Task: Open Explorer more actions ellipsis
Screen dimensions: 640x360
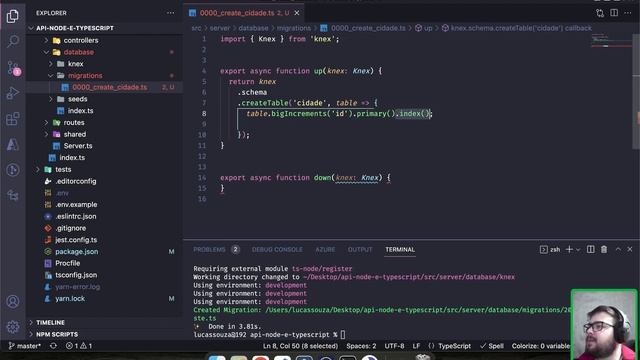Action: pos(170,13)
